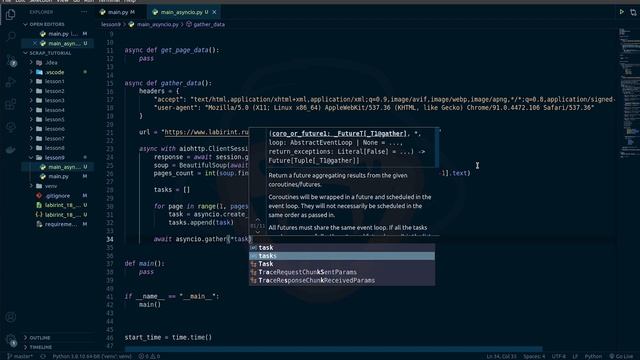Screen dimensions: 640x360
Task: Click LF end of line setting
Action: [x=575, y=356]
